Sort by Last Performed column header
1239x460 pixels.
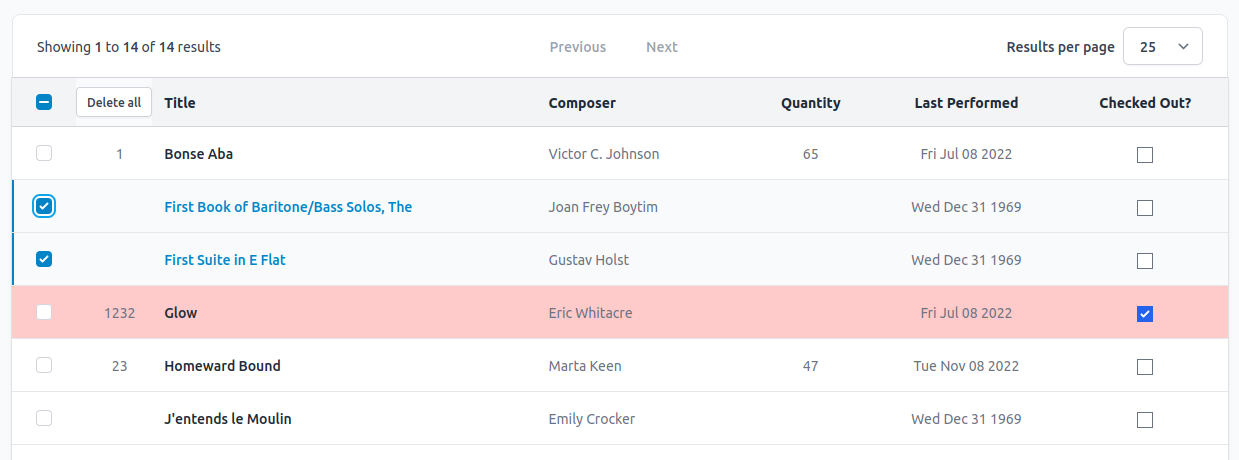pyautogui.click(x=966, y=103)
